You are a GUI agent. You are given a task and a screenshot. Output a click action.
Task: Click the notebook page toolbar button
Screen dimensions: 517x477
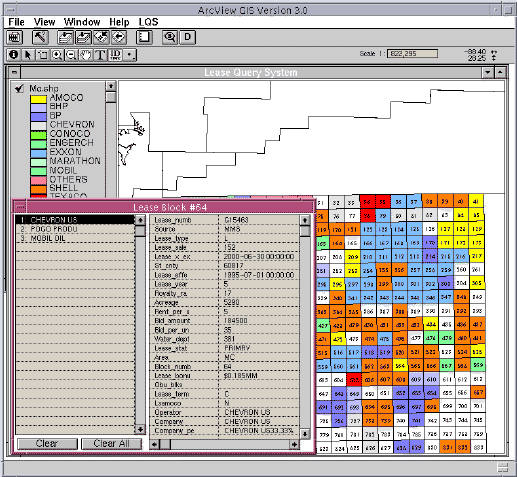pyautogui.click(x=144, y=37)
